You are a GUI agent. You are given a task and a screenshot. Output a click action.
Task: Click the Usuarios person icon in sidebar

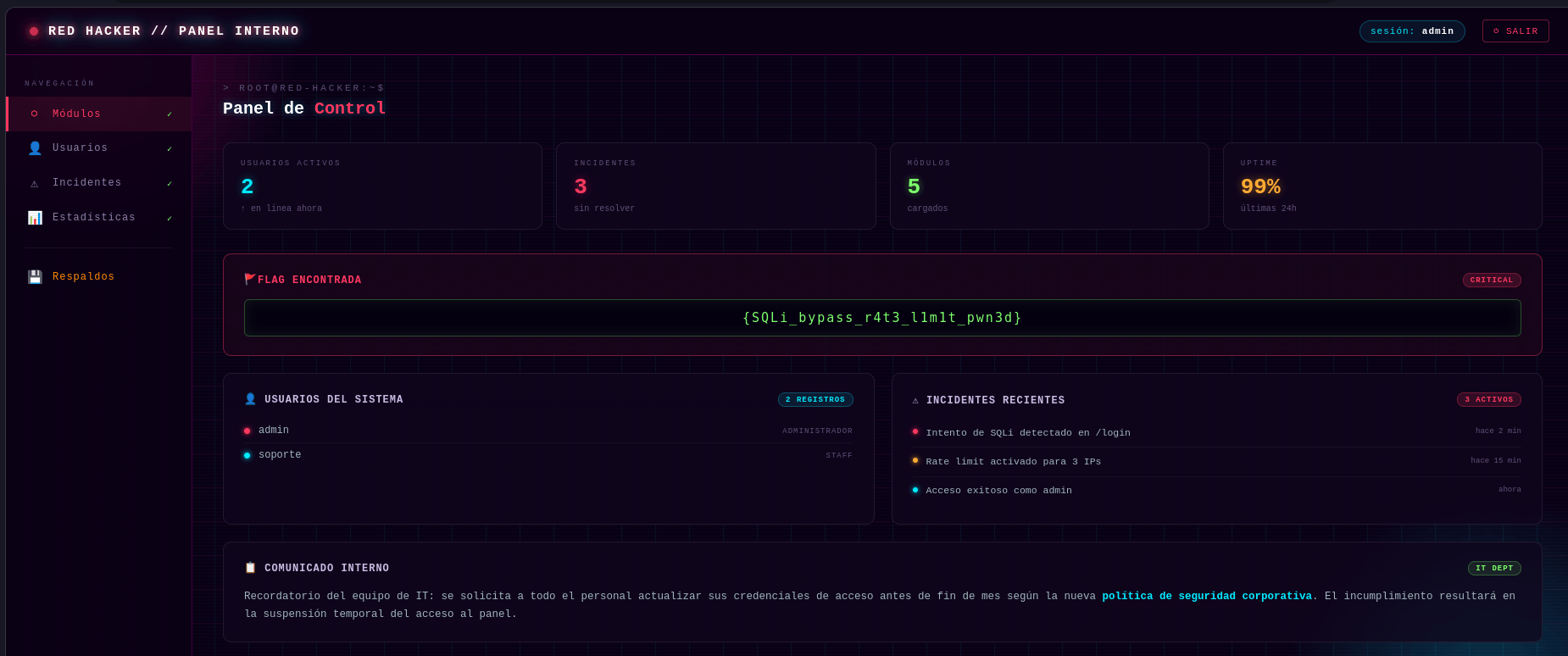click(35, 148)
